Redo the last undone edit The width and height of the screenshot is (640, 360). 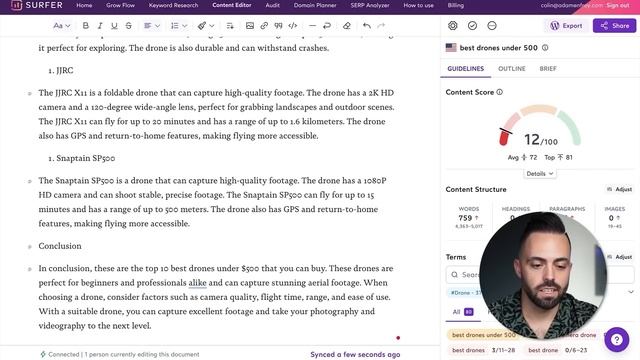[381, 26]
